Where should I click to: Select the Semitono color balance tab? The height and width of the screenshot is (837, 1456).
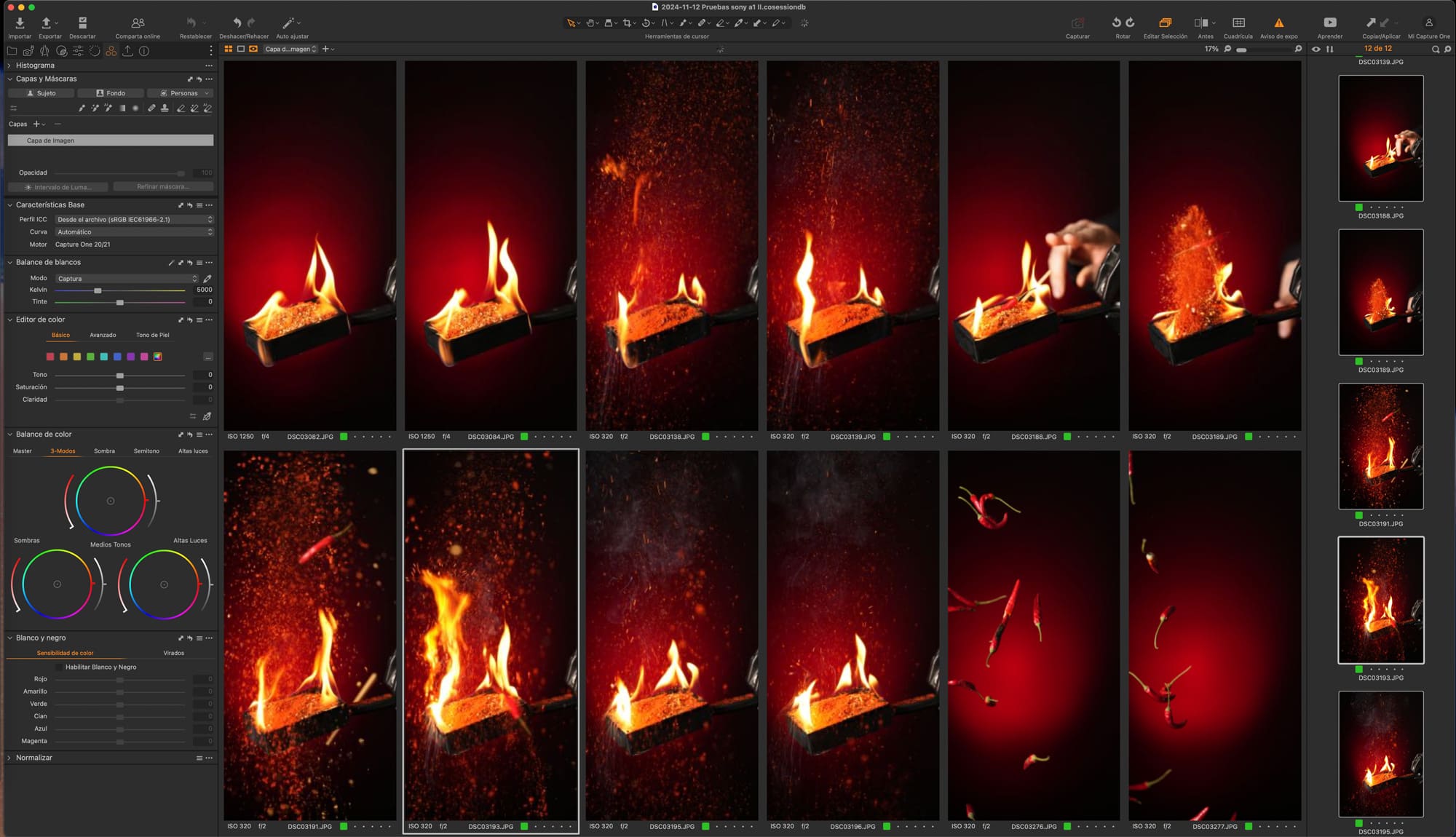coord(146,451)
